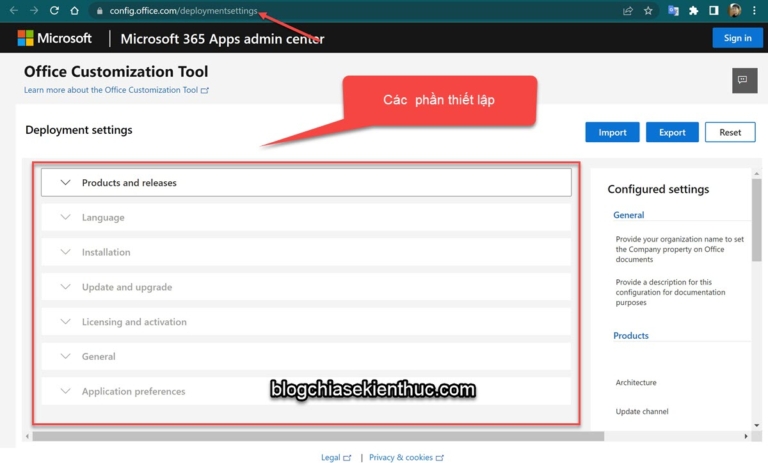Open Learn more about Office Customization Tool link

click(116, 90)
